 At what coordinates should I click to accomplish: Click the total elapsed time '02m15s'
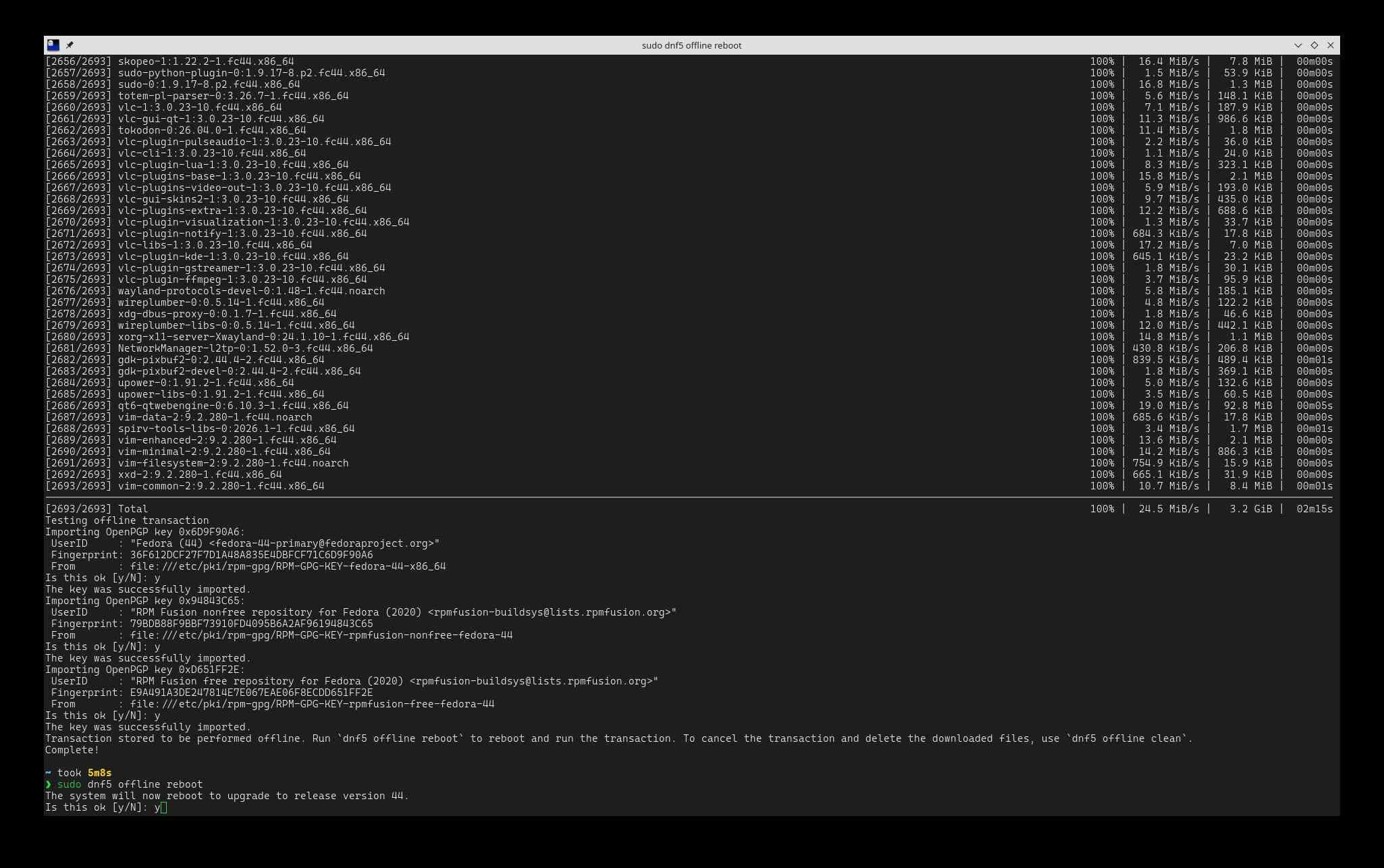click(x=1314, y=509)
